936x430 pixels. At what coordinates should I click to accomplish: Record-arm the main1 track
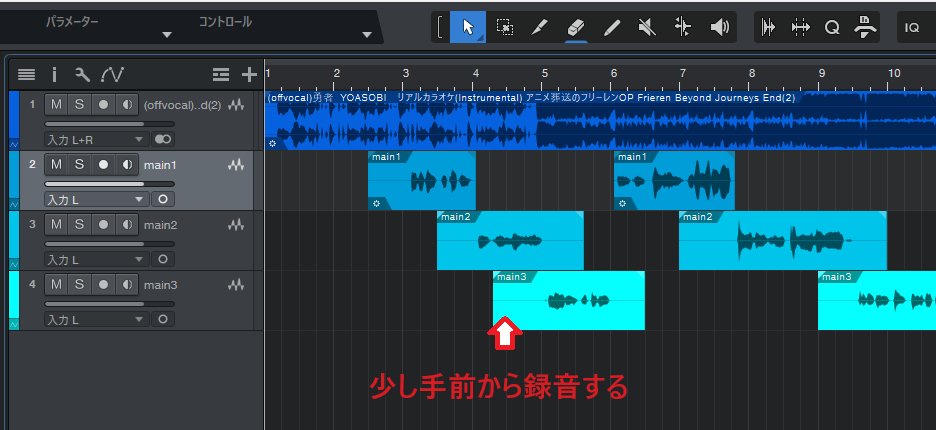pyautogui.click(x=103, y=164)
